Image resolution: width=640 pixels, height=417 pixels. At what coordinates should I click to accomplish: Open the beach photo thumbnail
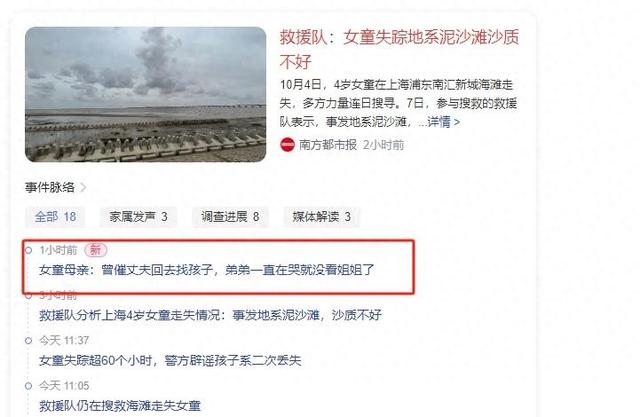(145, 94)
